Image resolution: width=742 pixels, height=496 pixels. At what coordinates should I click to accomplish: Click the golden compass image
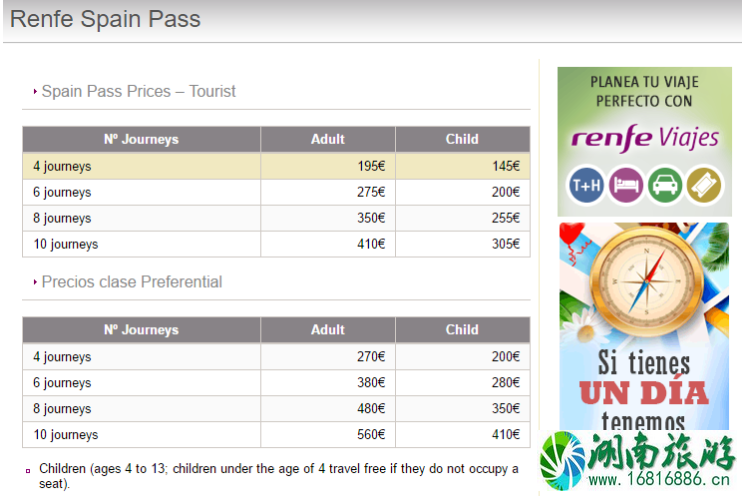point(646,282)
